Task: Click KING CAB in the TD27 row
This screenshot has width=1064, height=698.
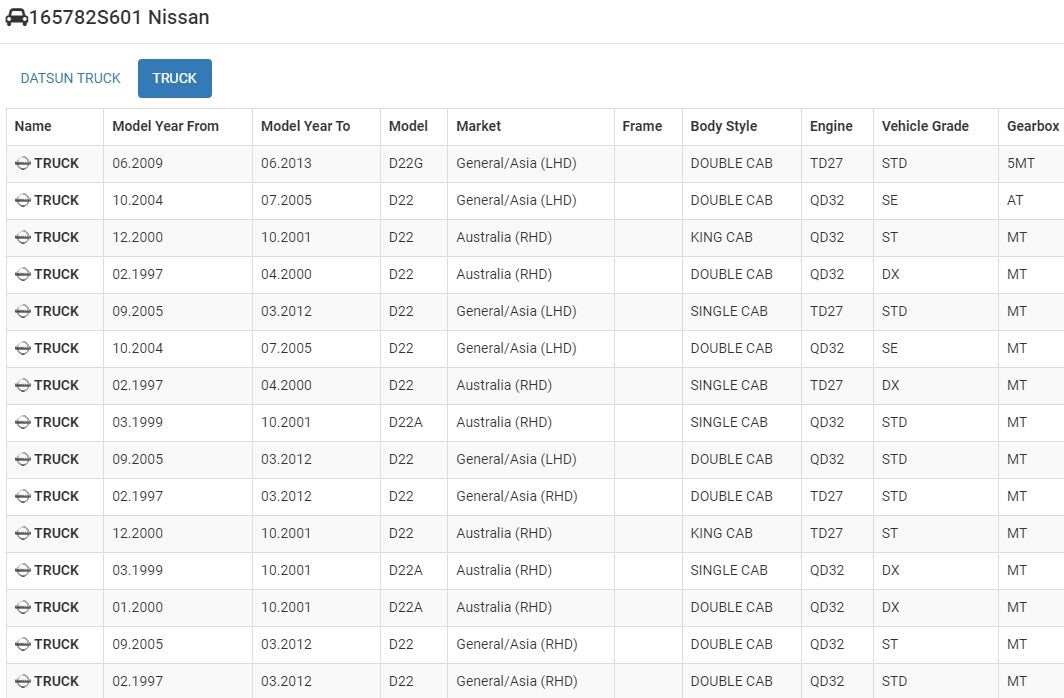Action: point(721,533)
